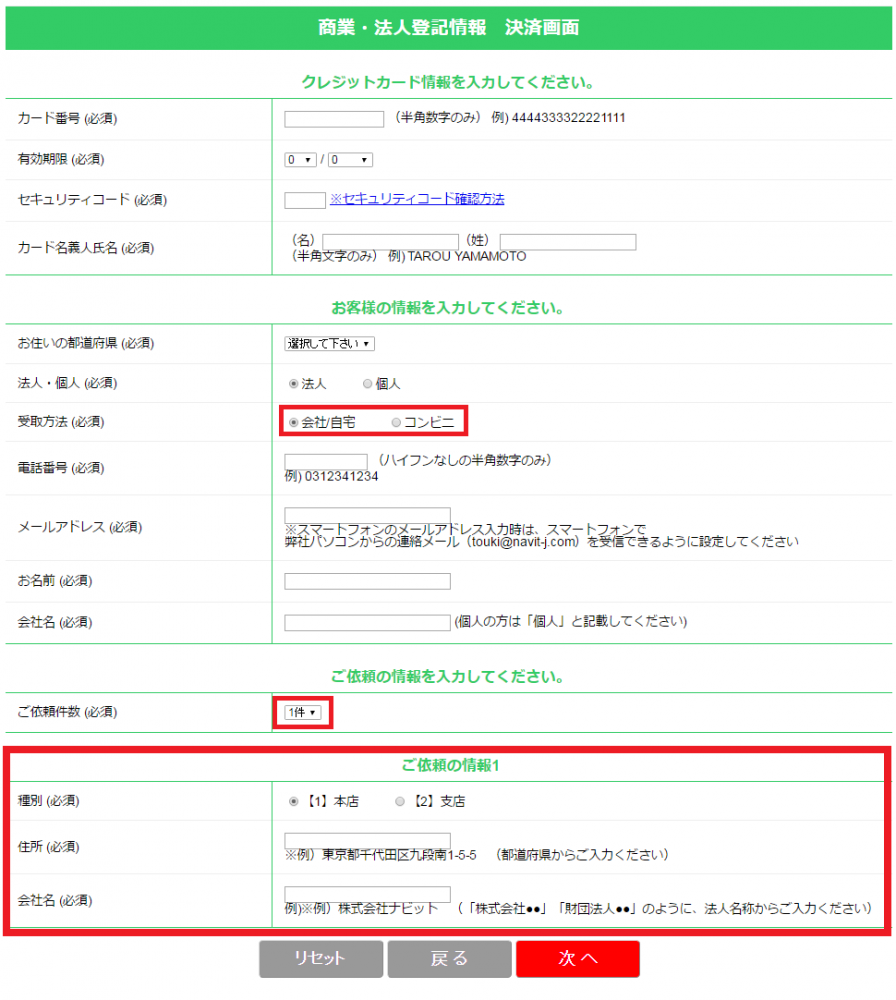
Task: Click the リセット button
Action: (x=321, y=959)
